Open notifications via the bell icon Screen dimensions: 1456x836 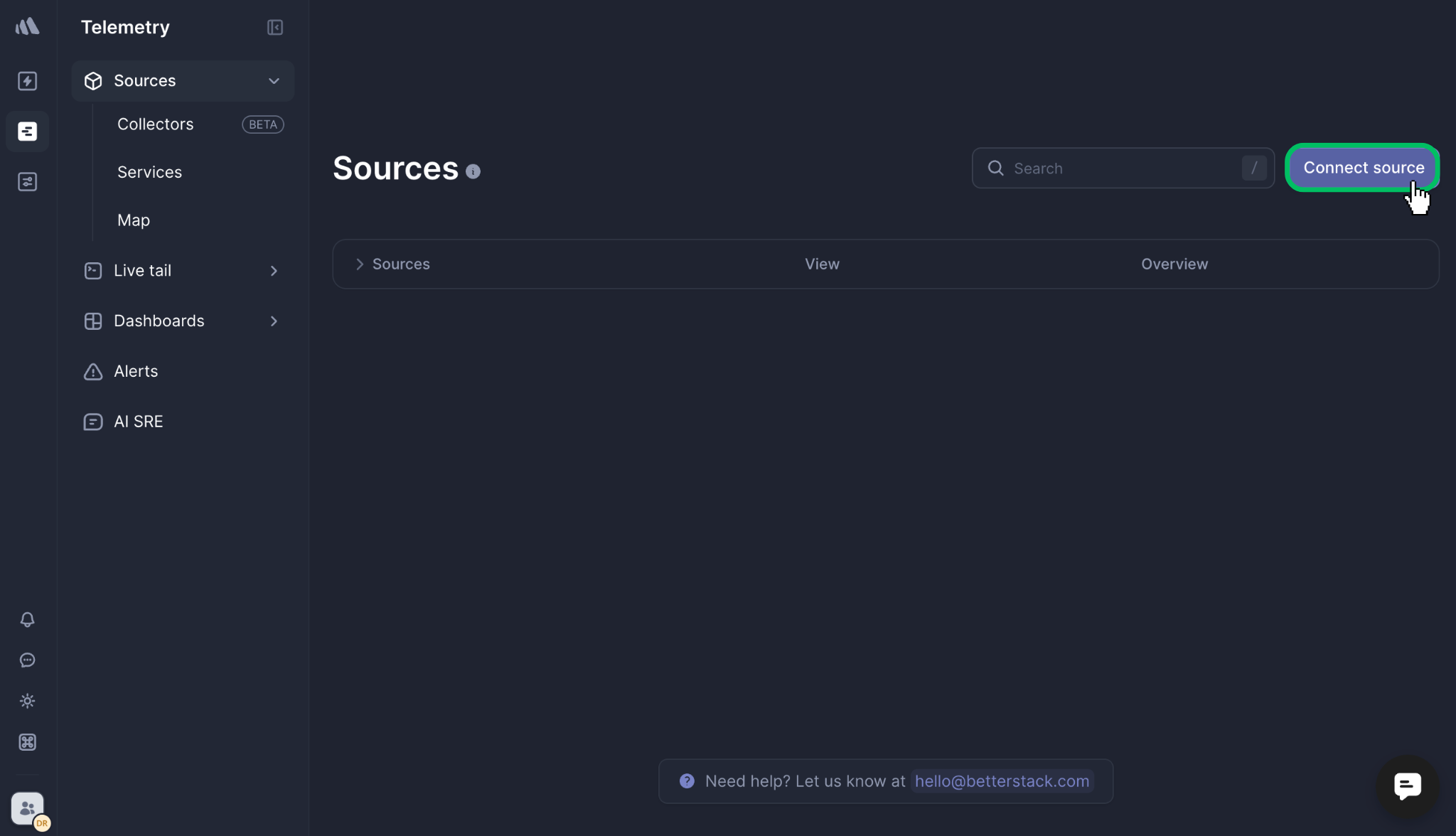tap(27, 620)
